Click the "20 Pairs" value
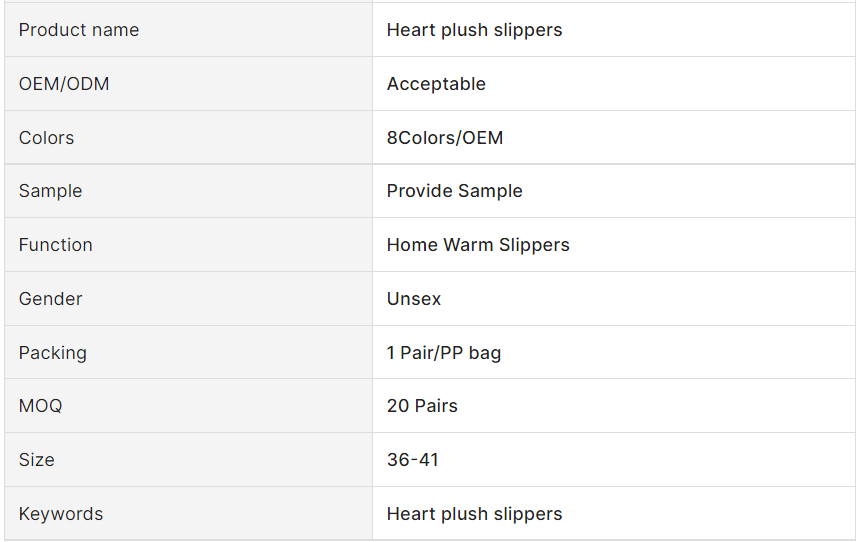This screenshot has width=859, height=542. coord(422,406)
